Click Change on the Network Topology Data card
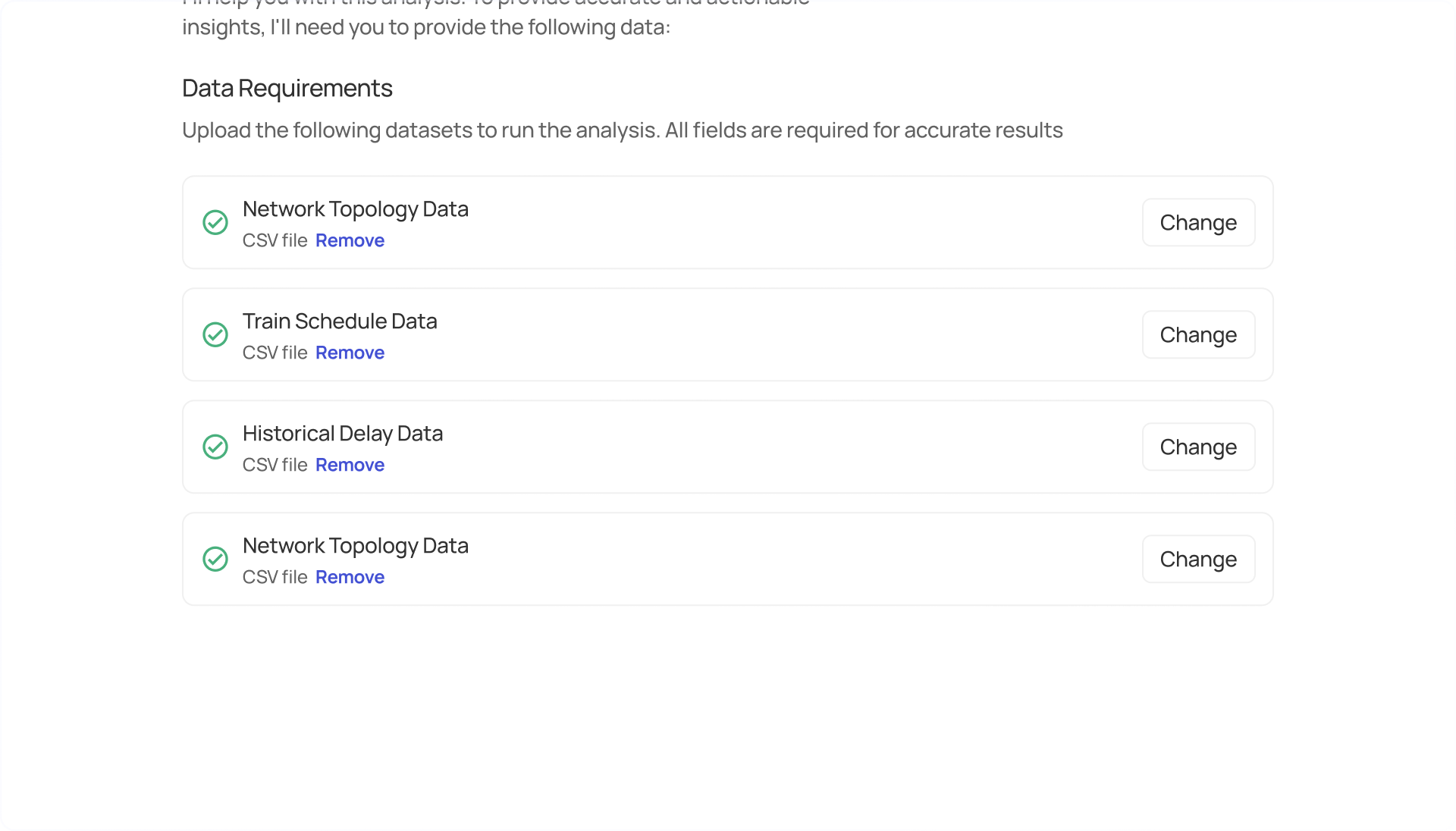The height and width of the screenshot is (831, 1456). click(x=1198, y=222)
